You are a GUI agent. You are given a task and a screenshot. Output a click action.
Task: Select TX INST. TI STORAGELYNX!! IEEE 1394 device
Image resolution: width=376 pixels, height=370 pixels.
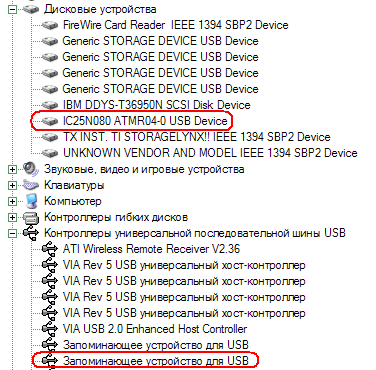(x=197, y=137)
